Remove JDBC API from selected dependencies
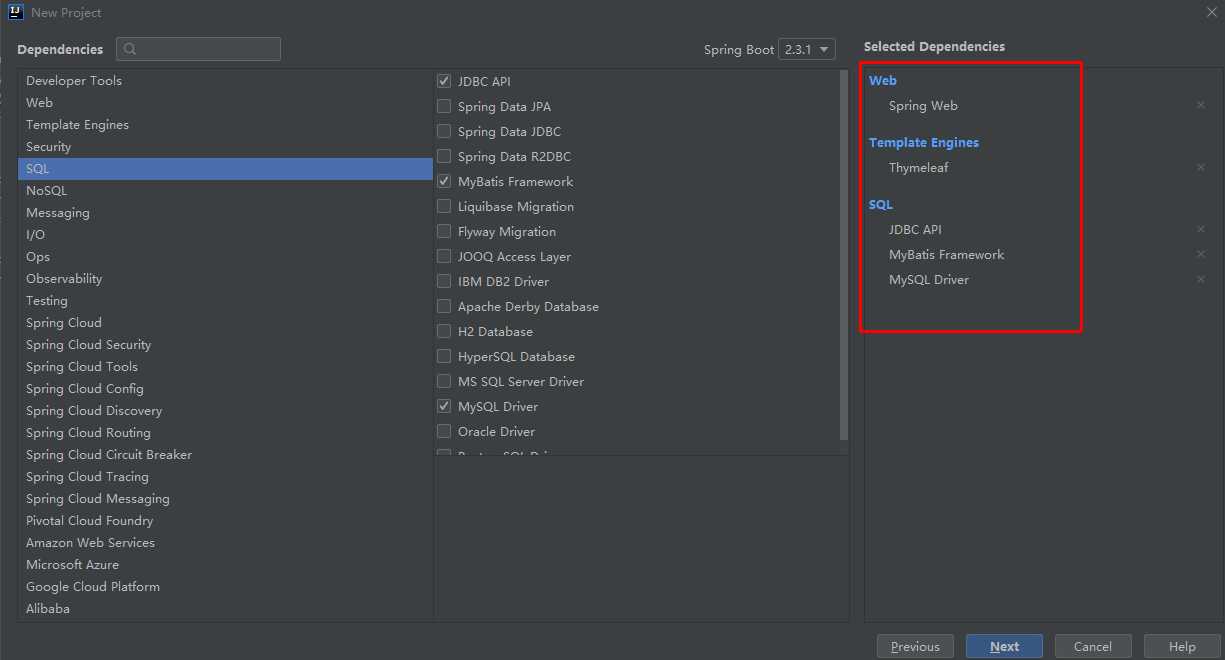This screenshot has width=1225, height=660. 1201,229
